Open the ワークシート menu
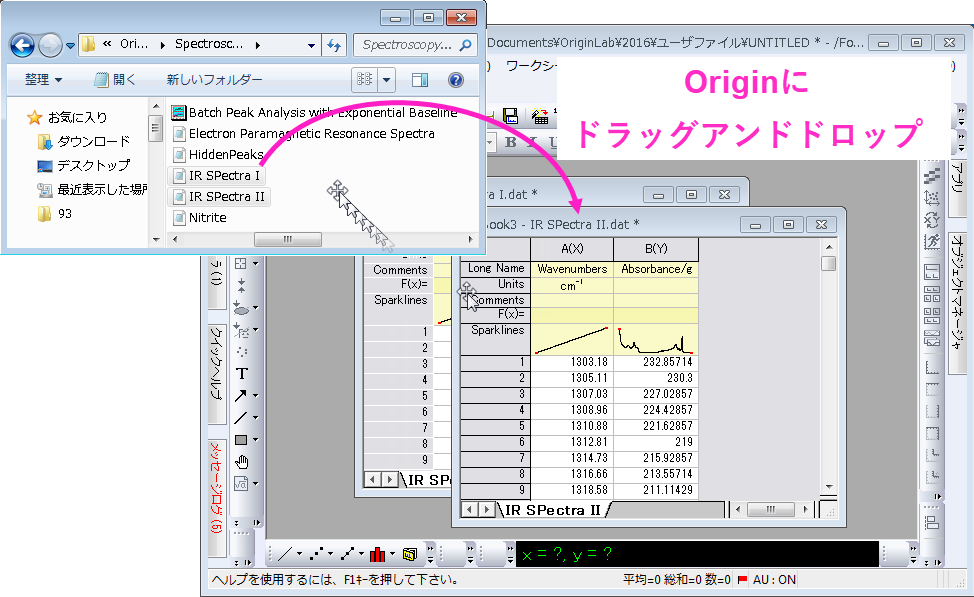 click(530, 65)
